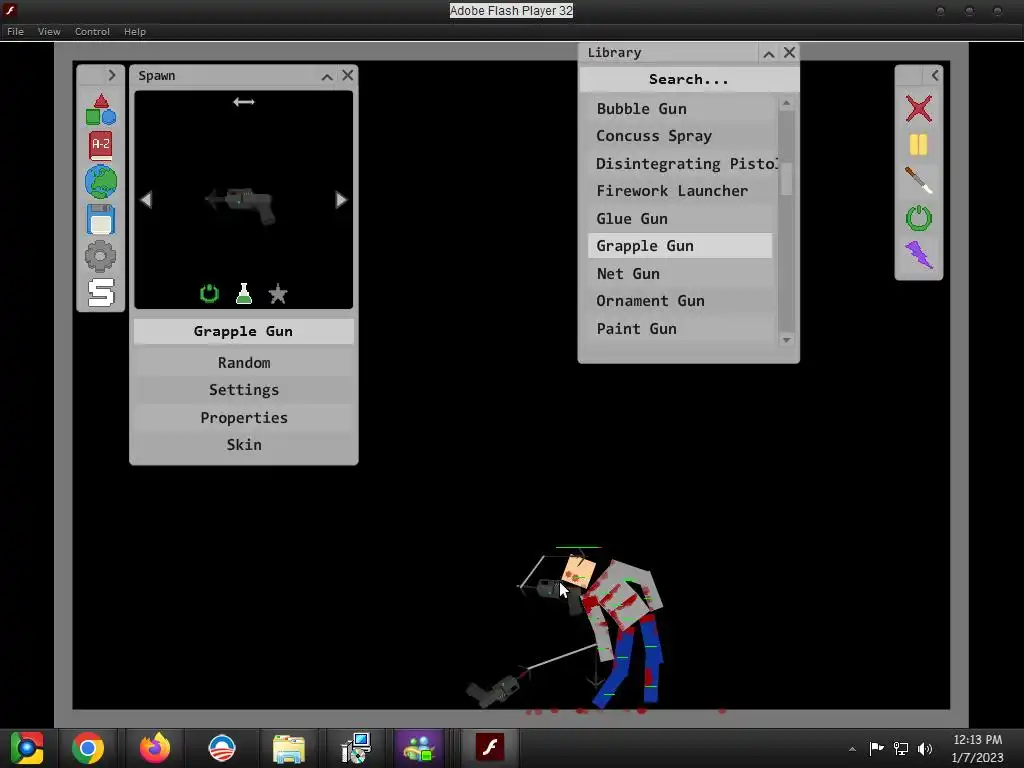Image resolution: width=1024 pixels, height=768 pixels.
Task: Open the shapes spawn tool icon
Action: click(x=101, y=109)
